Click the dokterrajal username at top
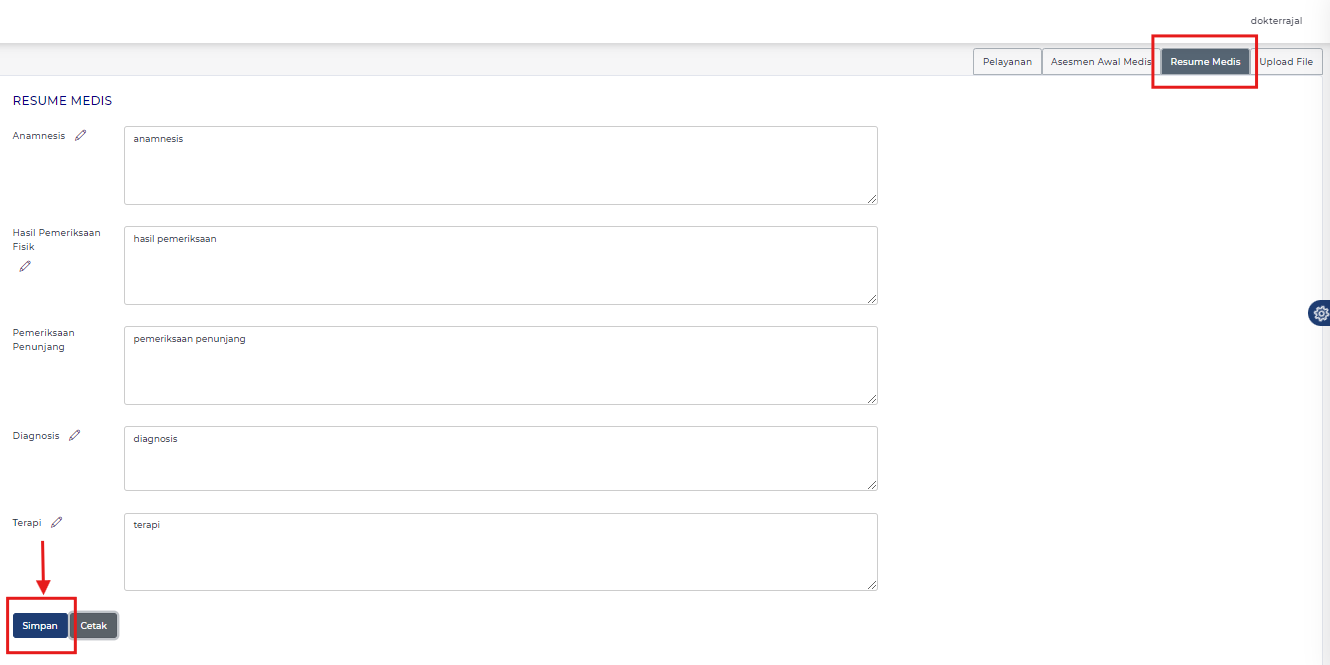The image size is (1330, 665). (x=1276, y=21)
